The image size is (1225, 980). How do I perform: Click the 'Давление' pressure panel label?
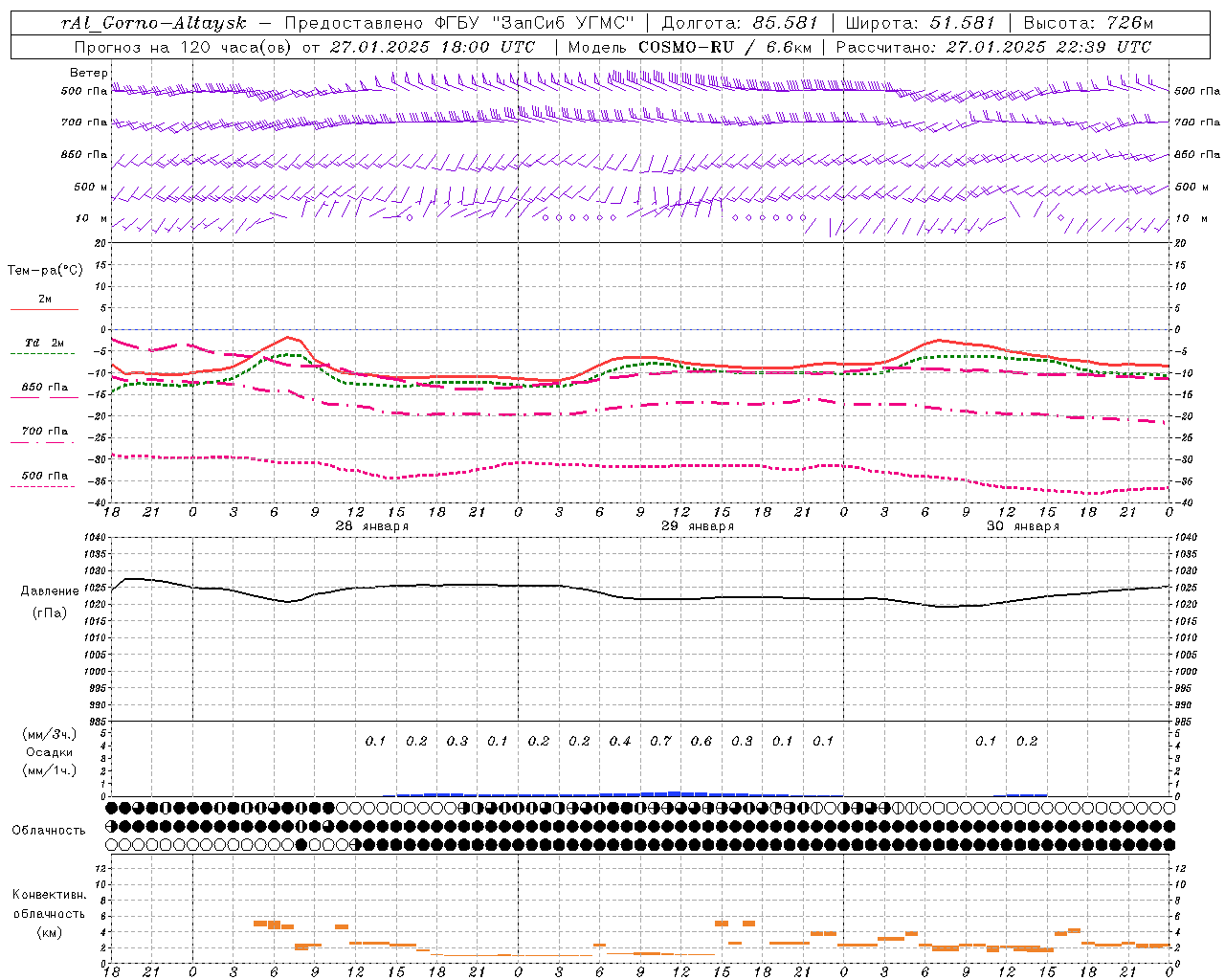point(50,591)
